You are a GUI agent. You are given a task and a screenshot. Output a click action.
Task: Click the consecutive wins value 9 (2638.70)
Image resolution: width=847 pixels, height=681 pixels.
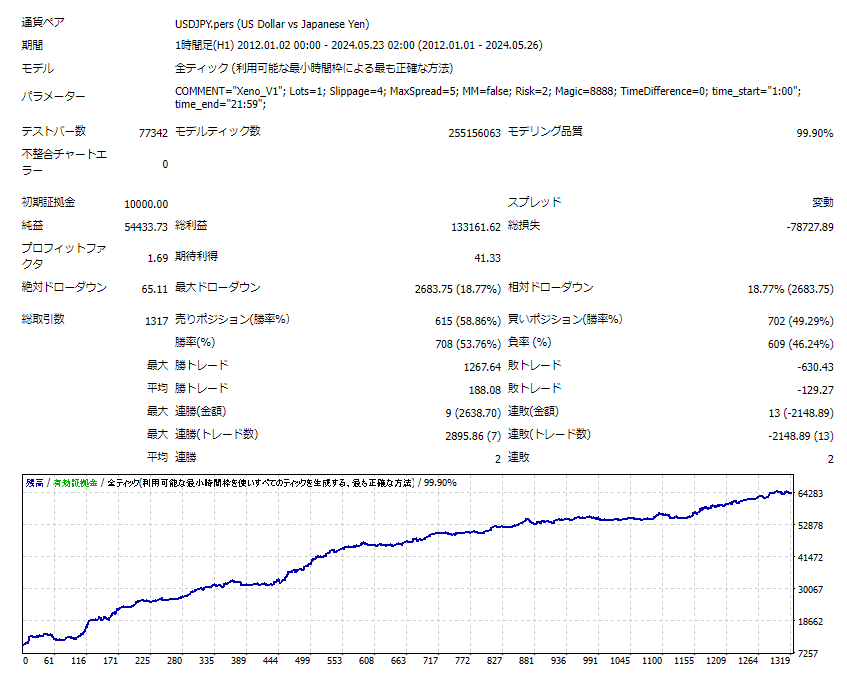[473, 413]
